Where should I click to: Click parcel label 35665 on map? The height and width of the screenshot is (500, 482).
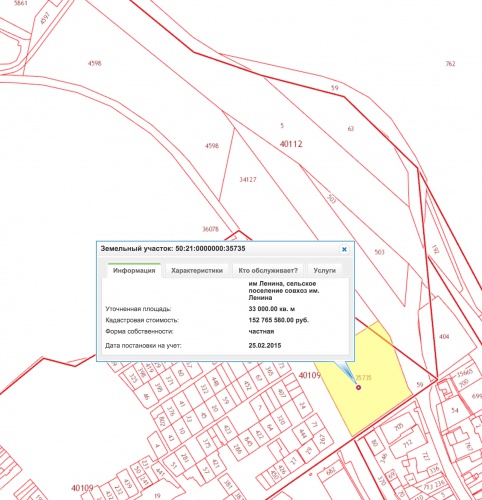(465, 373)
